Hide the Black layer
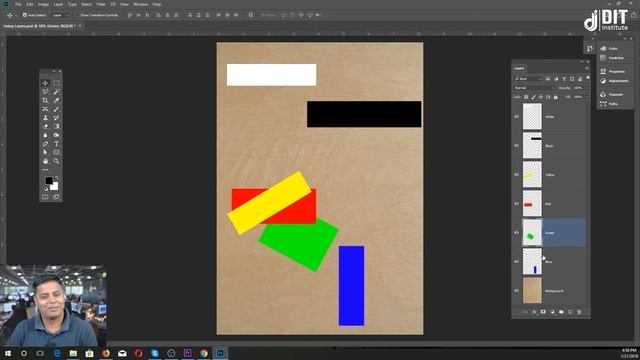This screenshot has width=640, height=360. tap(516, 146)
